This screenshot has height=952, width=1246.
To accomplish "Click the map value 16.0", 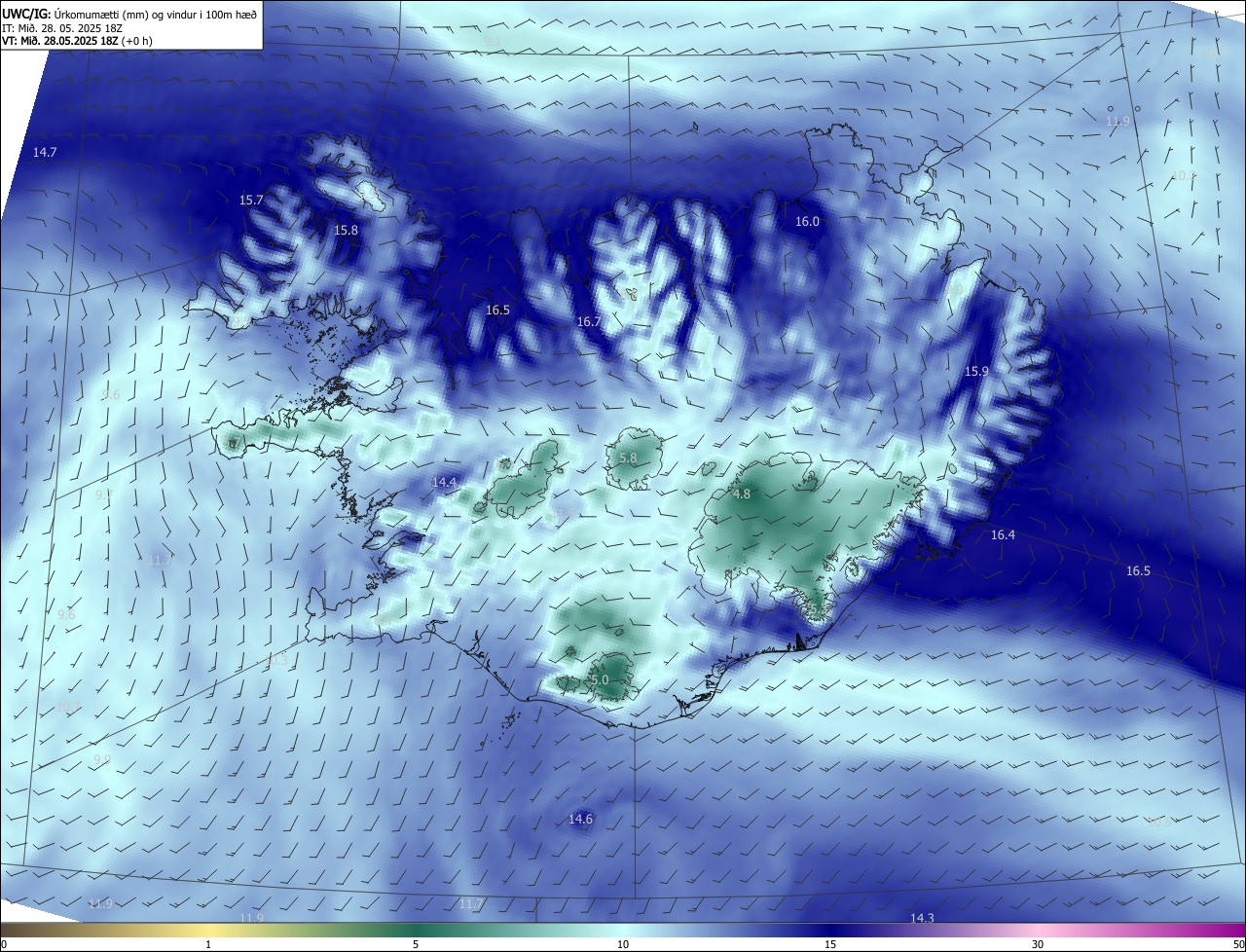I will (807, 222).
